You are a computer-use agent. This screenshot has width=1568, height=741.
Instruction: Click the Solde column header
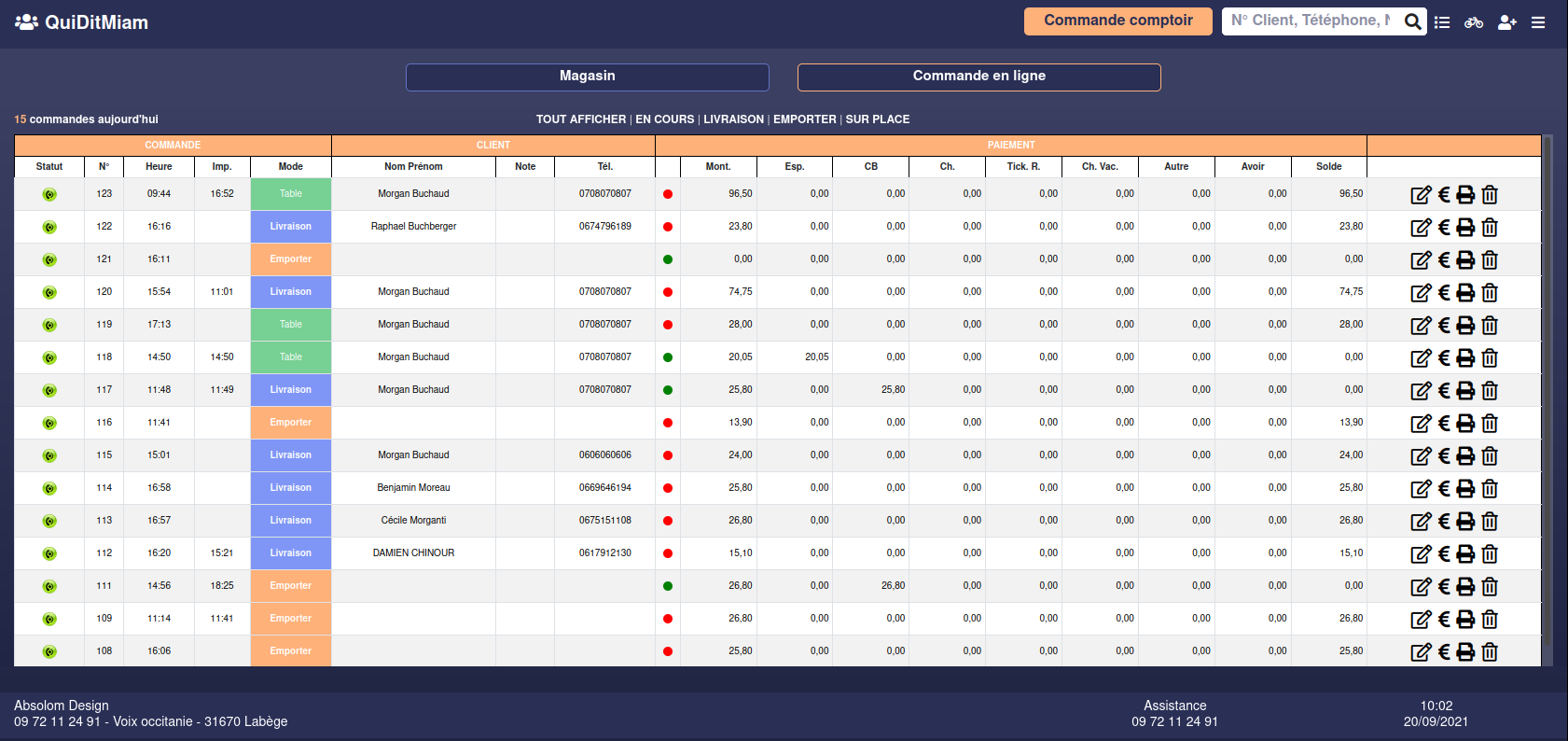click(1329, 167)
